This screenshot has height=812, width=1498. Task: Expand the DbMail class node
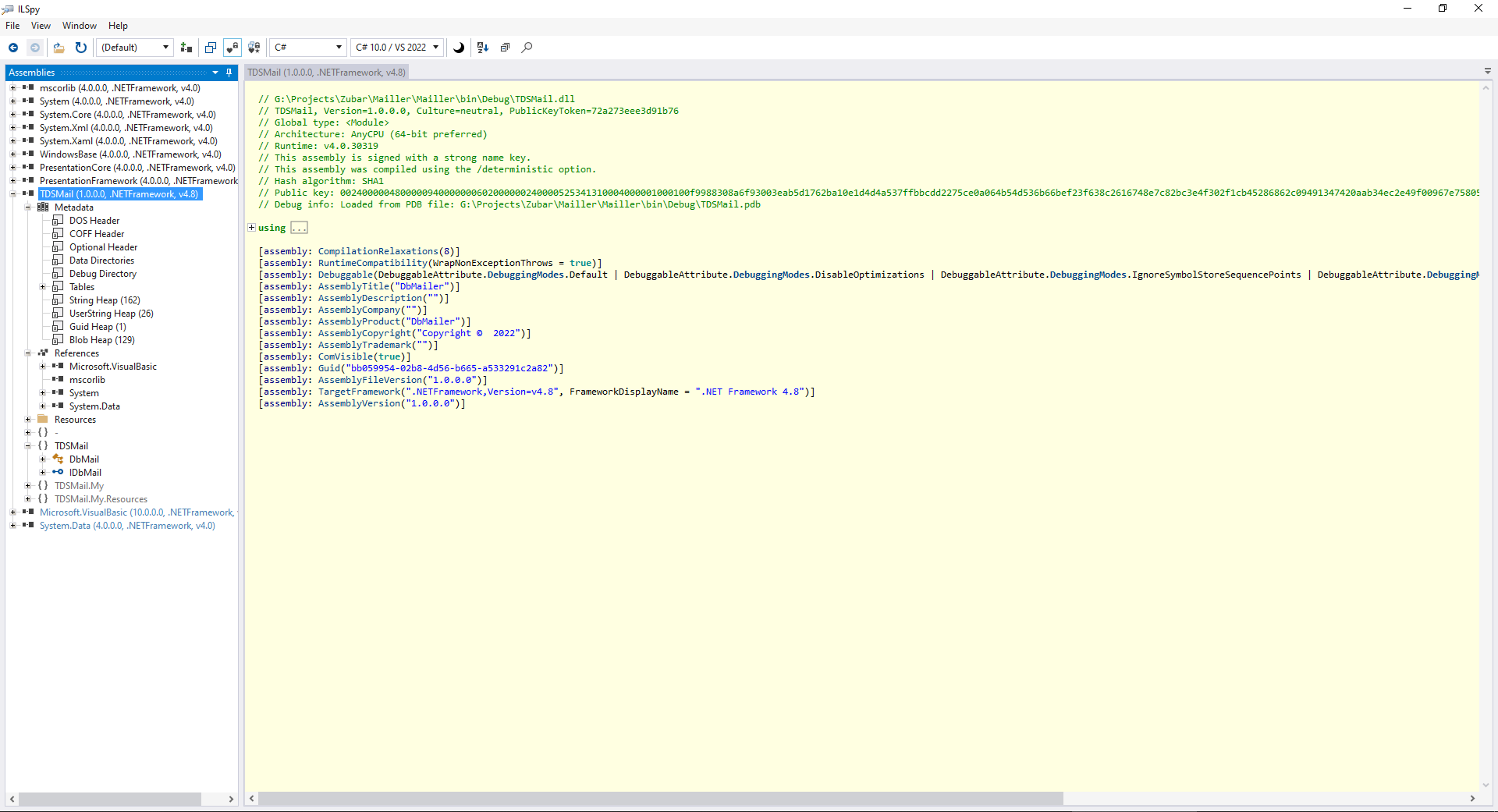43,459
